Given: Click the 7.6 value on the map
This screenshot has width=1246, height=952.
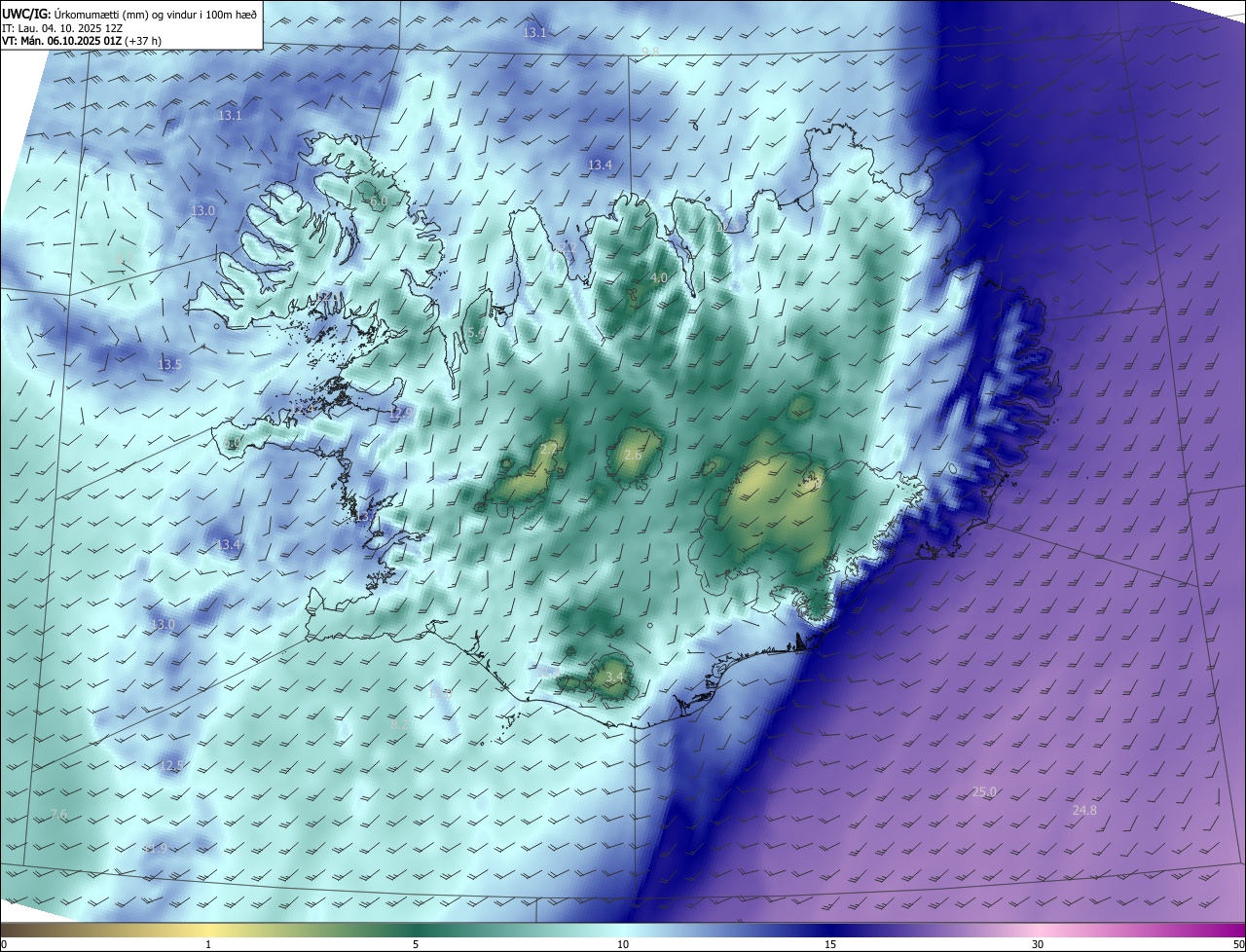Looking at the screenshot, I should click(58, 814).
